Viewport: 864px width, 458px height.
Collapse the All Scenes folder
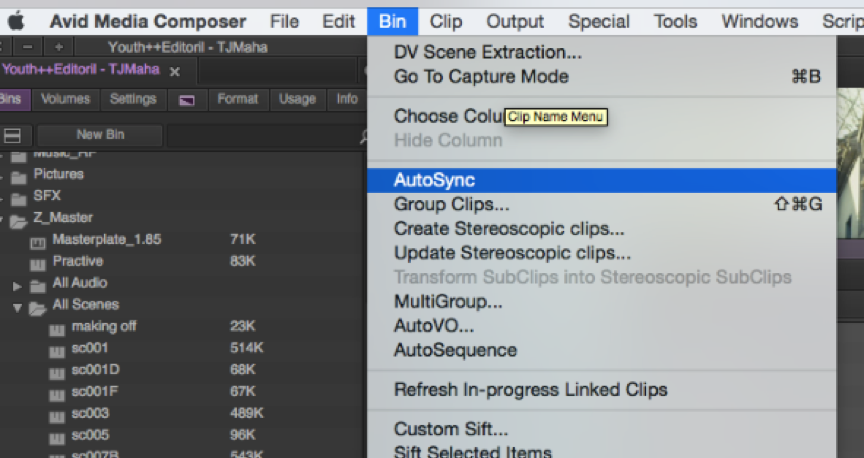[17, 307]
